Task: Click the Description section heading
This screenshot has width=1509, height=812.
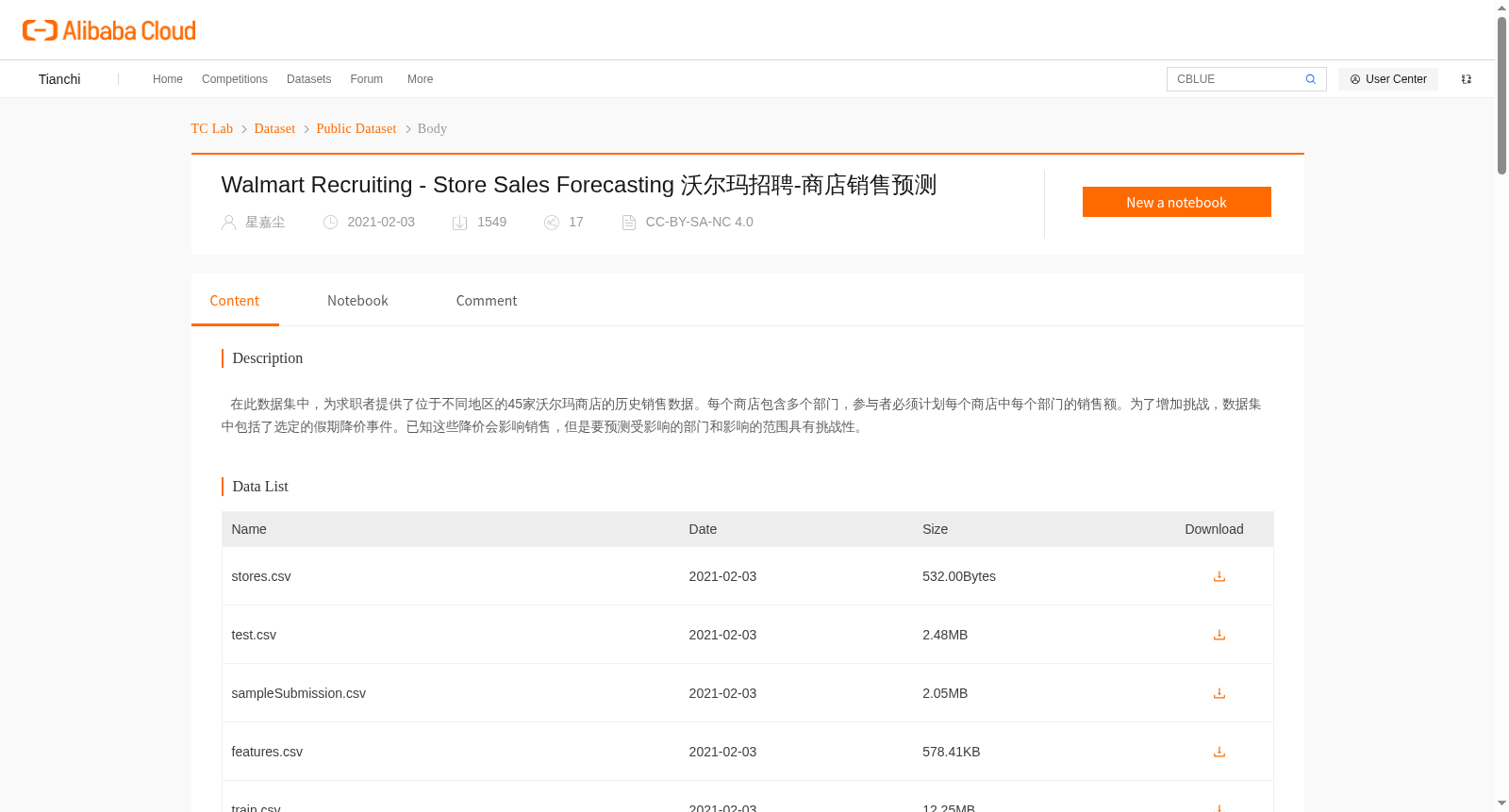Action: tap(268, 358)
